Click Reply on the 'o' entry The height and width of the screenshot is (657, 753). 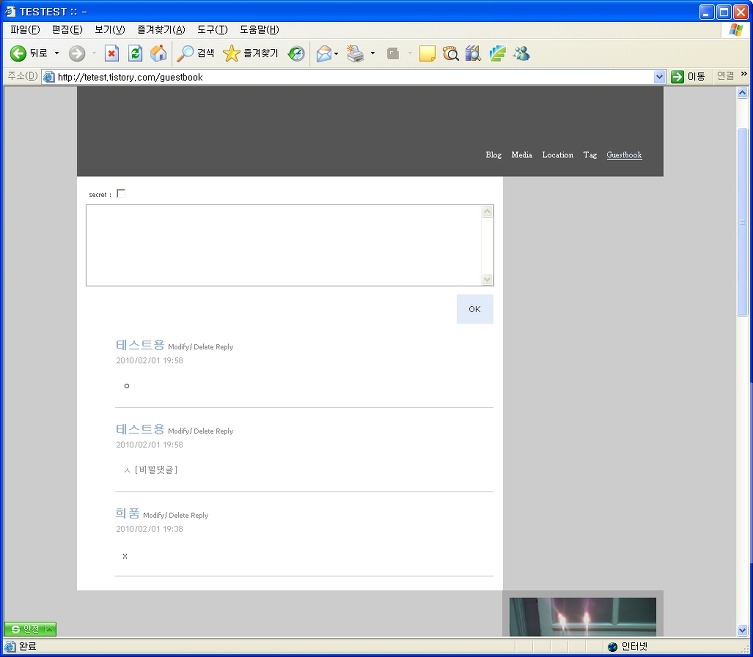tap(224, 347)
